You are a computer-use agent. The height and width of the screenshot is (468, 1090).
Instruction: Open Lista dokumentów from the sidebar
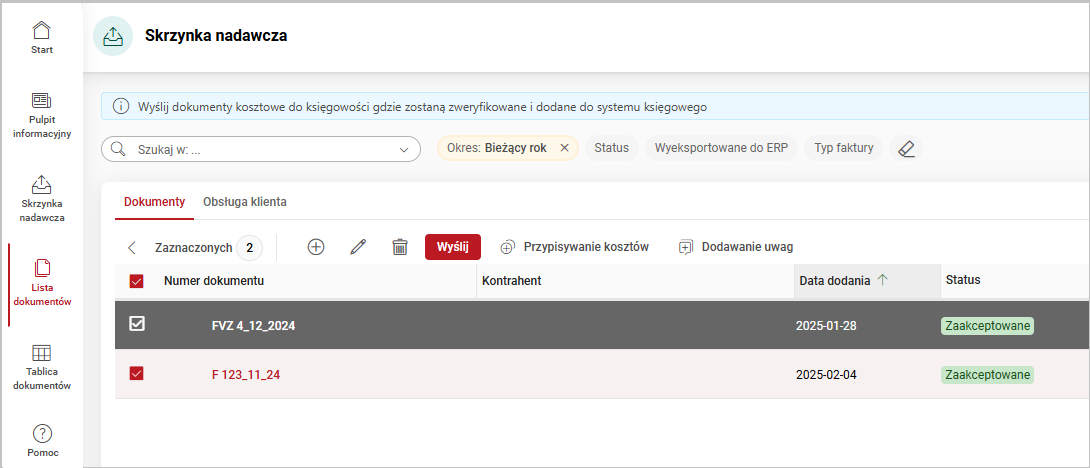pyautogui.click(x=42, y=284)
